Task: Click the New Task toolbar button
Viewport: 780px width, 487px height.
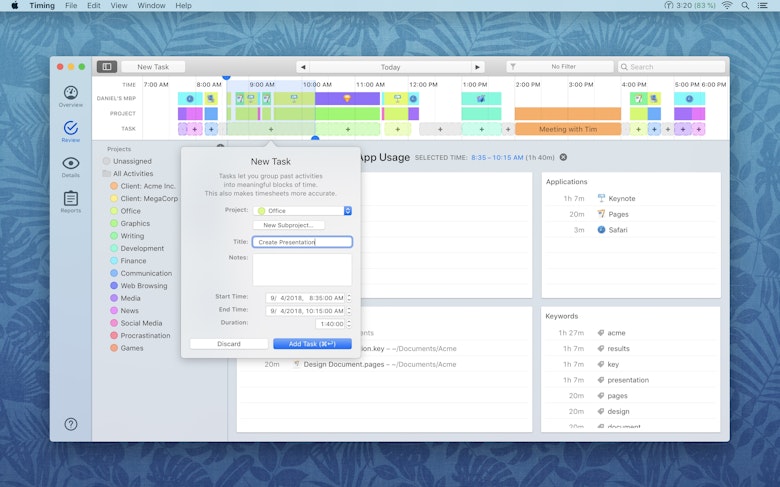Action: pos(153,67)
